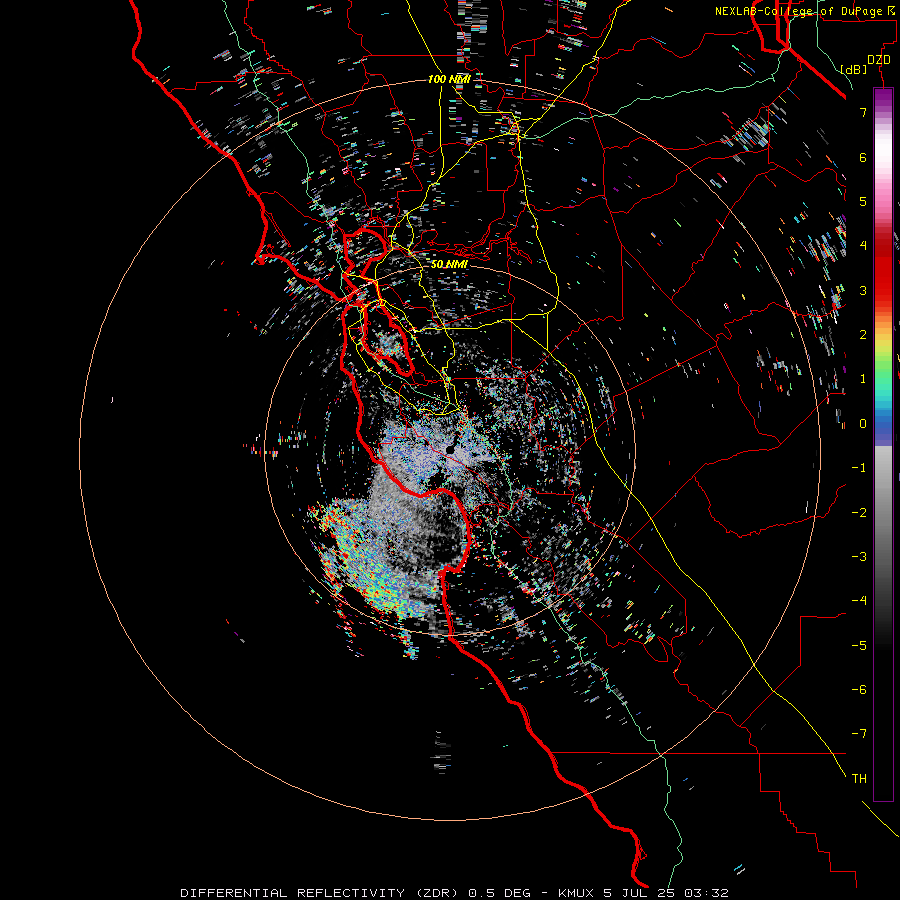The height and width of the screenshot is (900, 900).
Task: Click the -4 value on the color scale
Action: pos(859,601)
